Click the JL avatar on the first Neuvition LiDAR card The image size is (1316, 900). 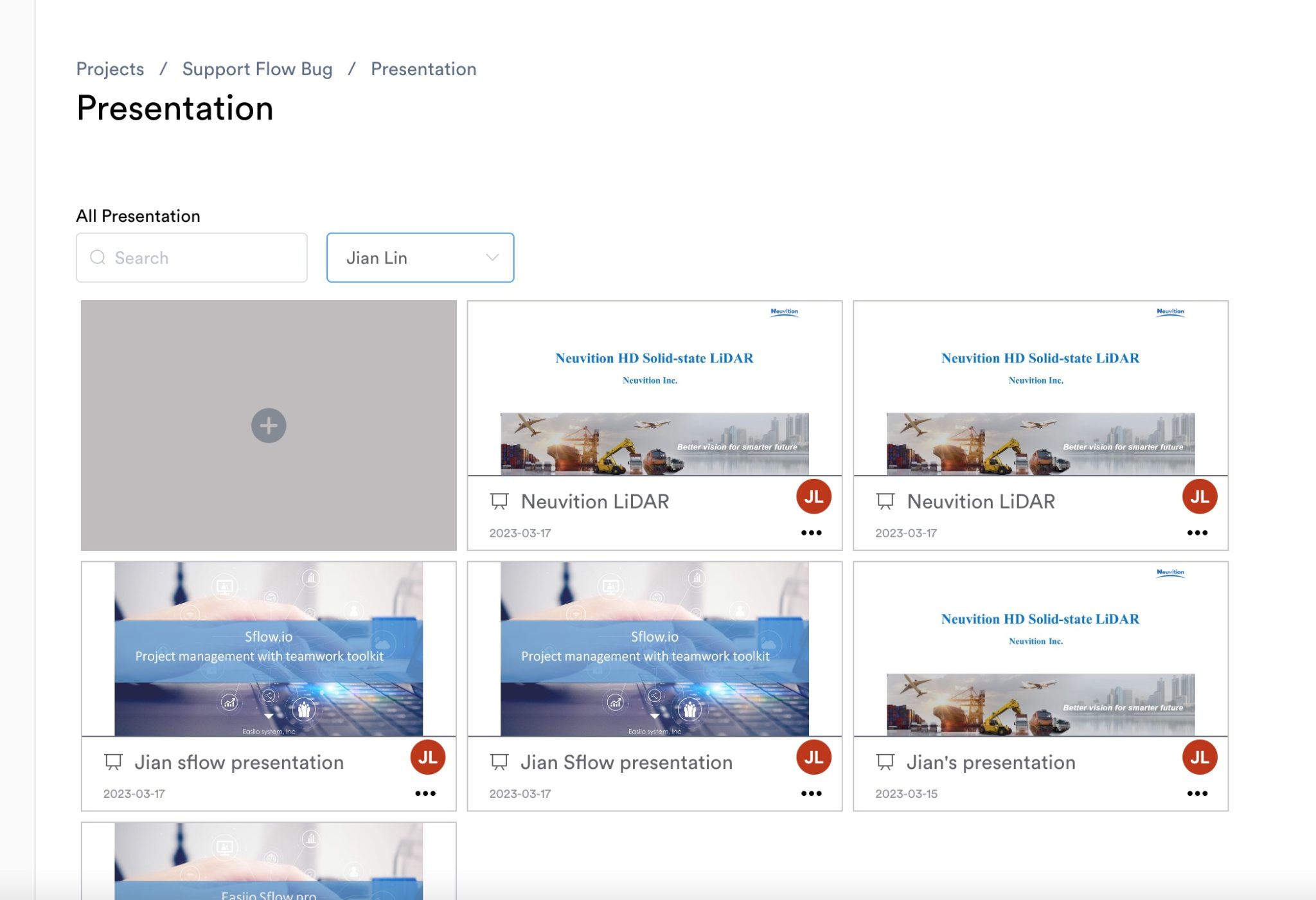tap(812, 496)
